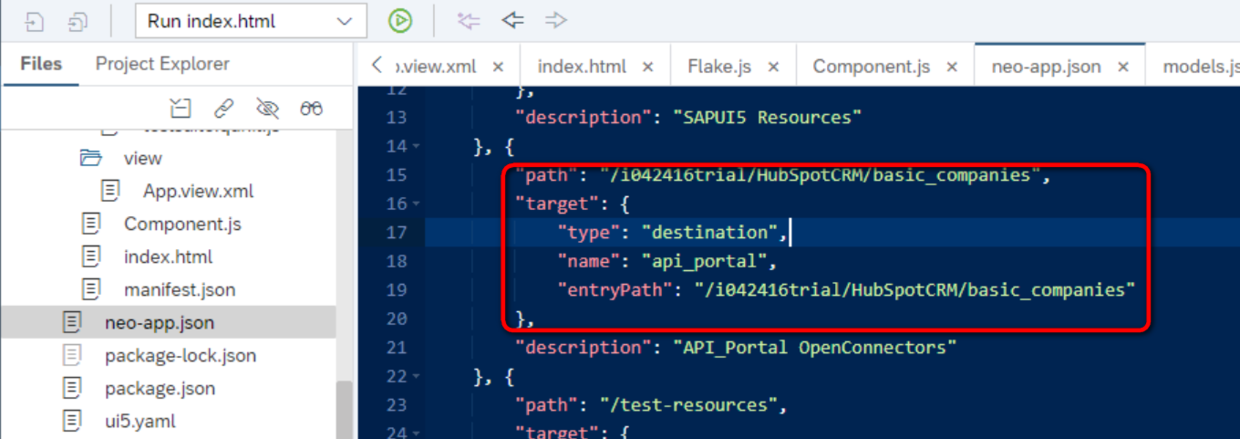Click the second document icon in top toolbar

tap(78, 21)
